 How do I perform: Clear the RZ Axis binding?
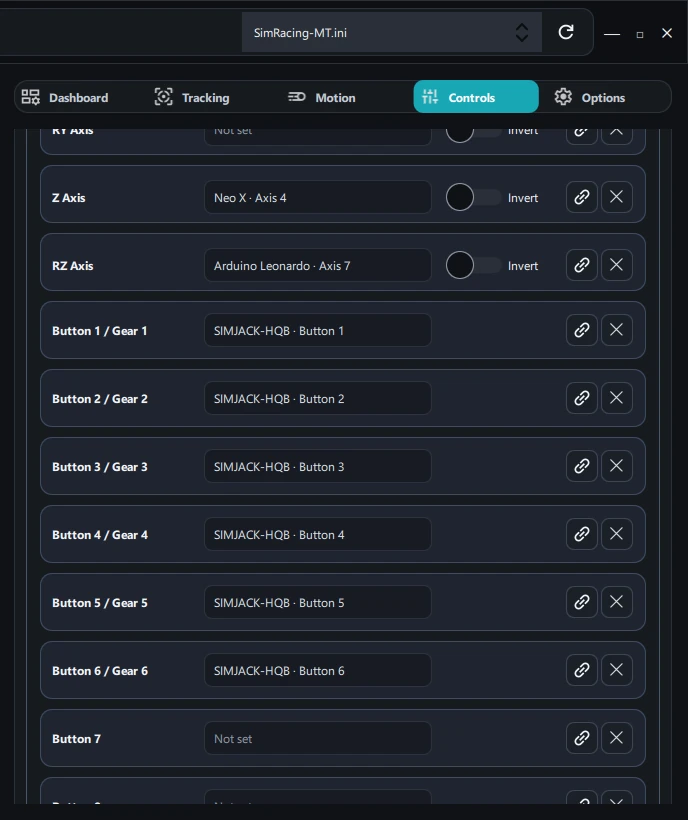pos(616,265)
